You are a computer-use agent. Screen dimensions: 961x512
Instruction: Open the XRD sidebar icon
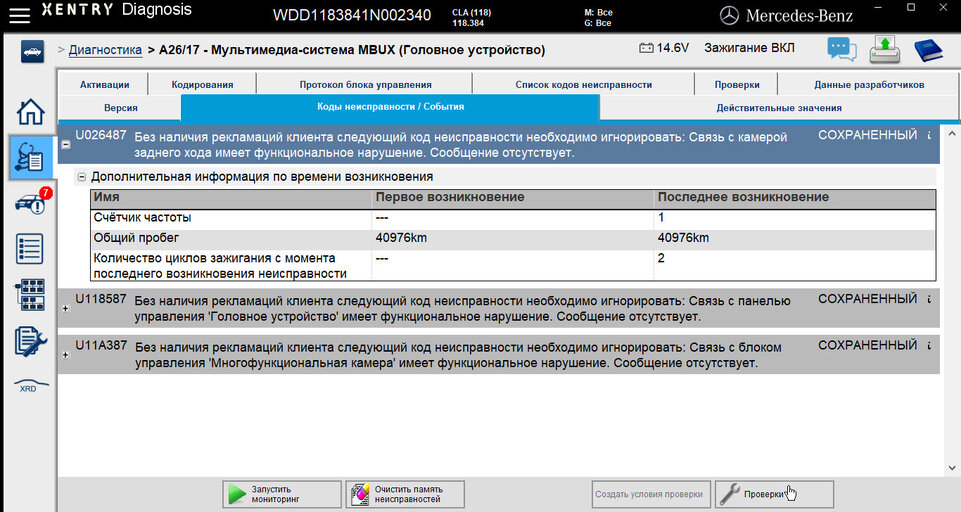(29, 385)
